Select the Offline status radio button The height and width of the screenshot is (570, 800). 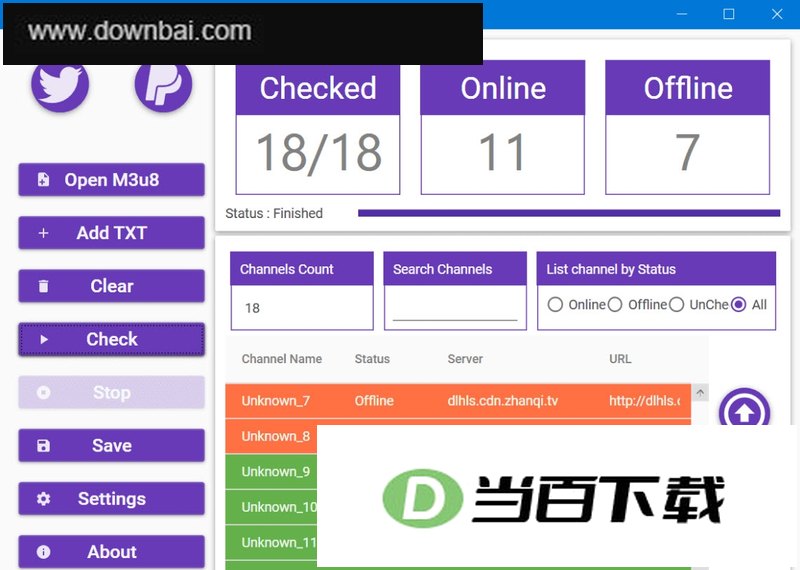(x=615, y=305)
